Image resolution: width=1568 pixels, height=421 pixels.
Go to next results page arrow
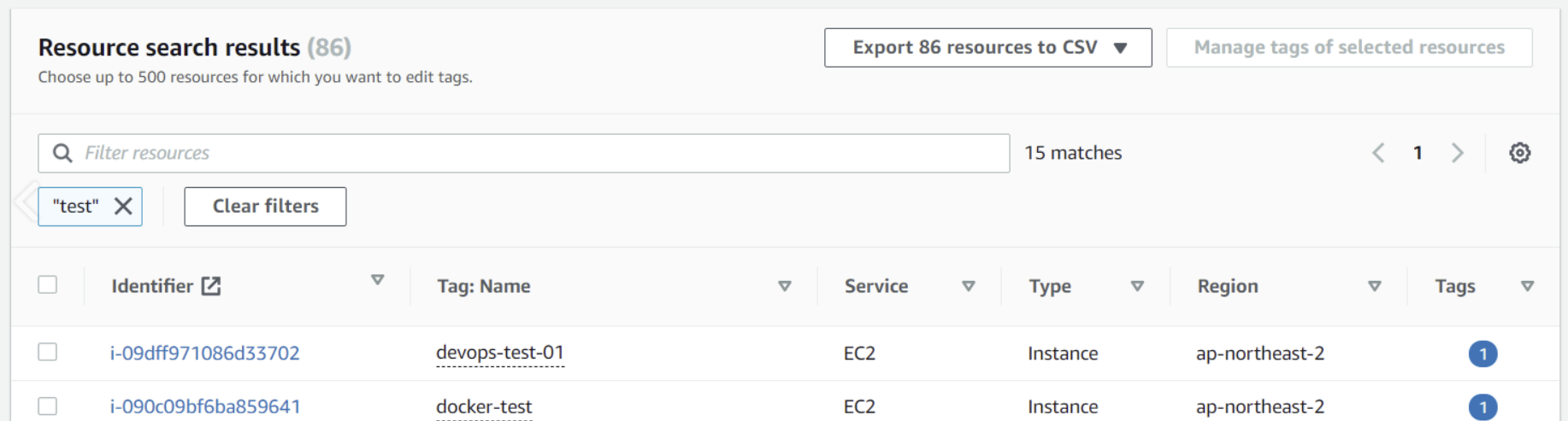tap(1458, 153)
